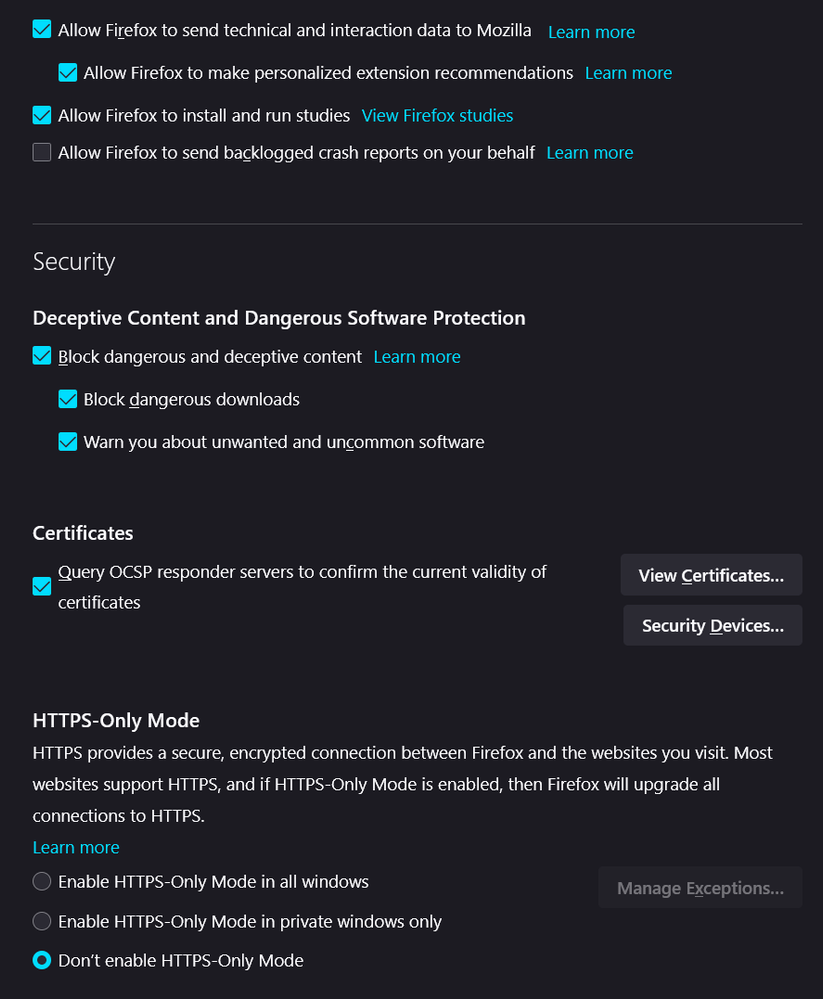This screenshot has height=999, width=823.
Task: Toggle Block dangerous downloads checkbox
Action: [x=67, y=399]
